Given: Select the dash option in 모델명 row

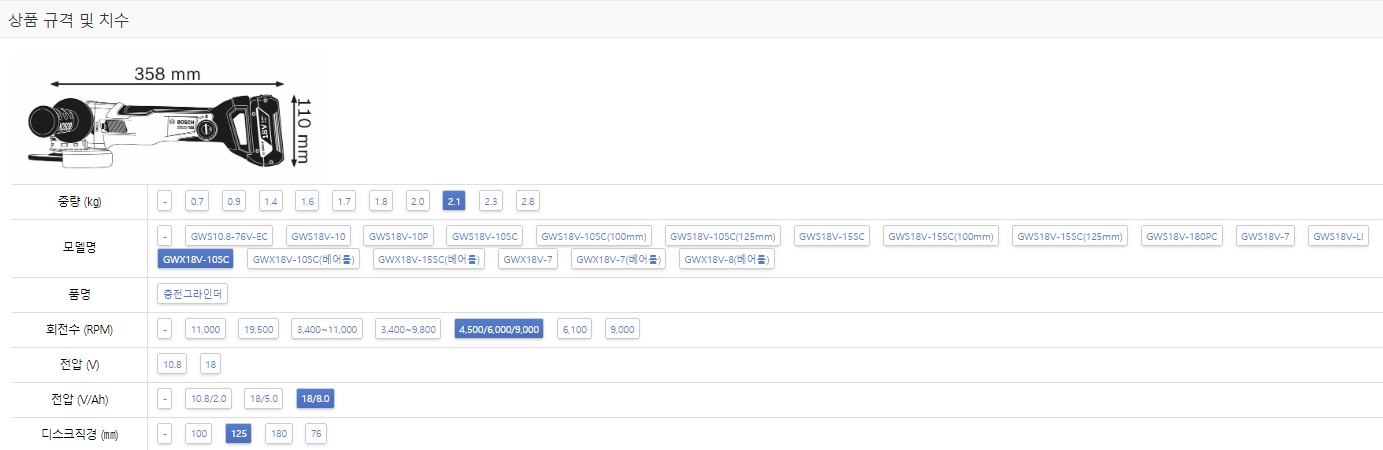Looking at the screenshot, I should coord(165,236).
